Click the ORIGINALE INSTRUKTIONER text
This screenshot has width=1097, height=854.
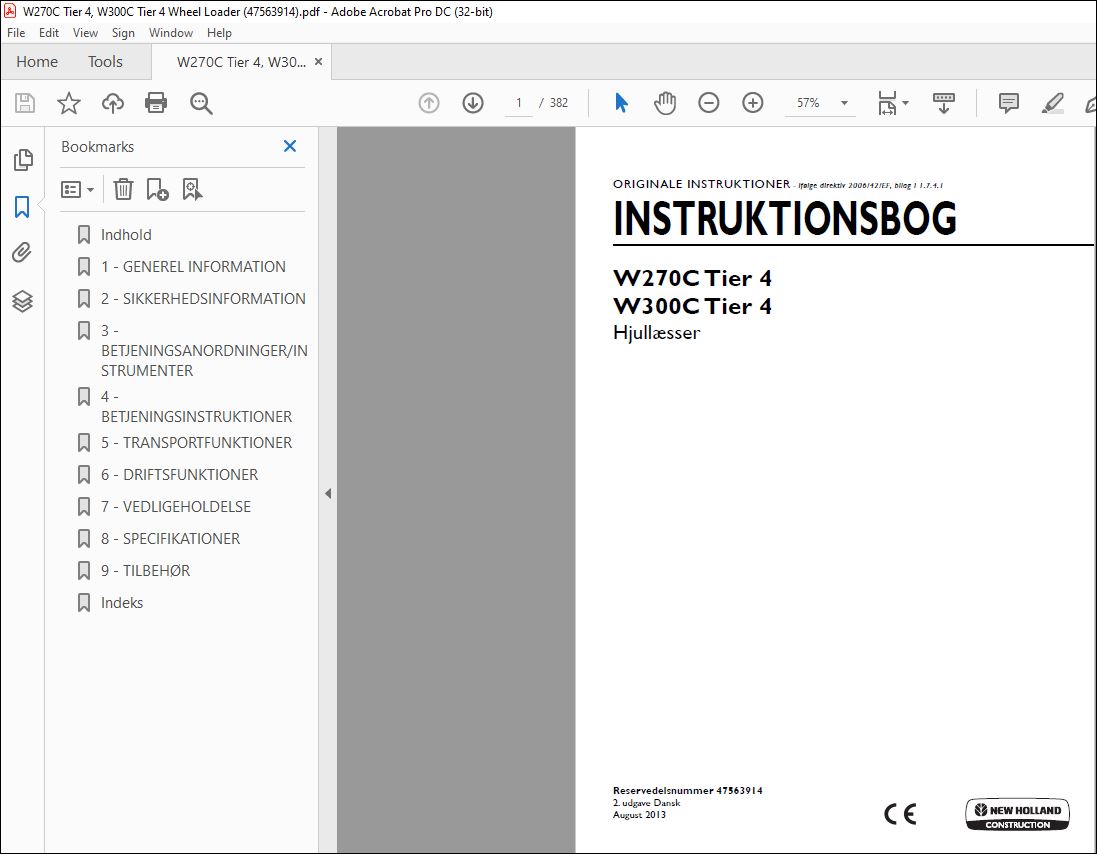[x=701, y=184]
